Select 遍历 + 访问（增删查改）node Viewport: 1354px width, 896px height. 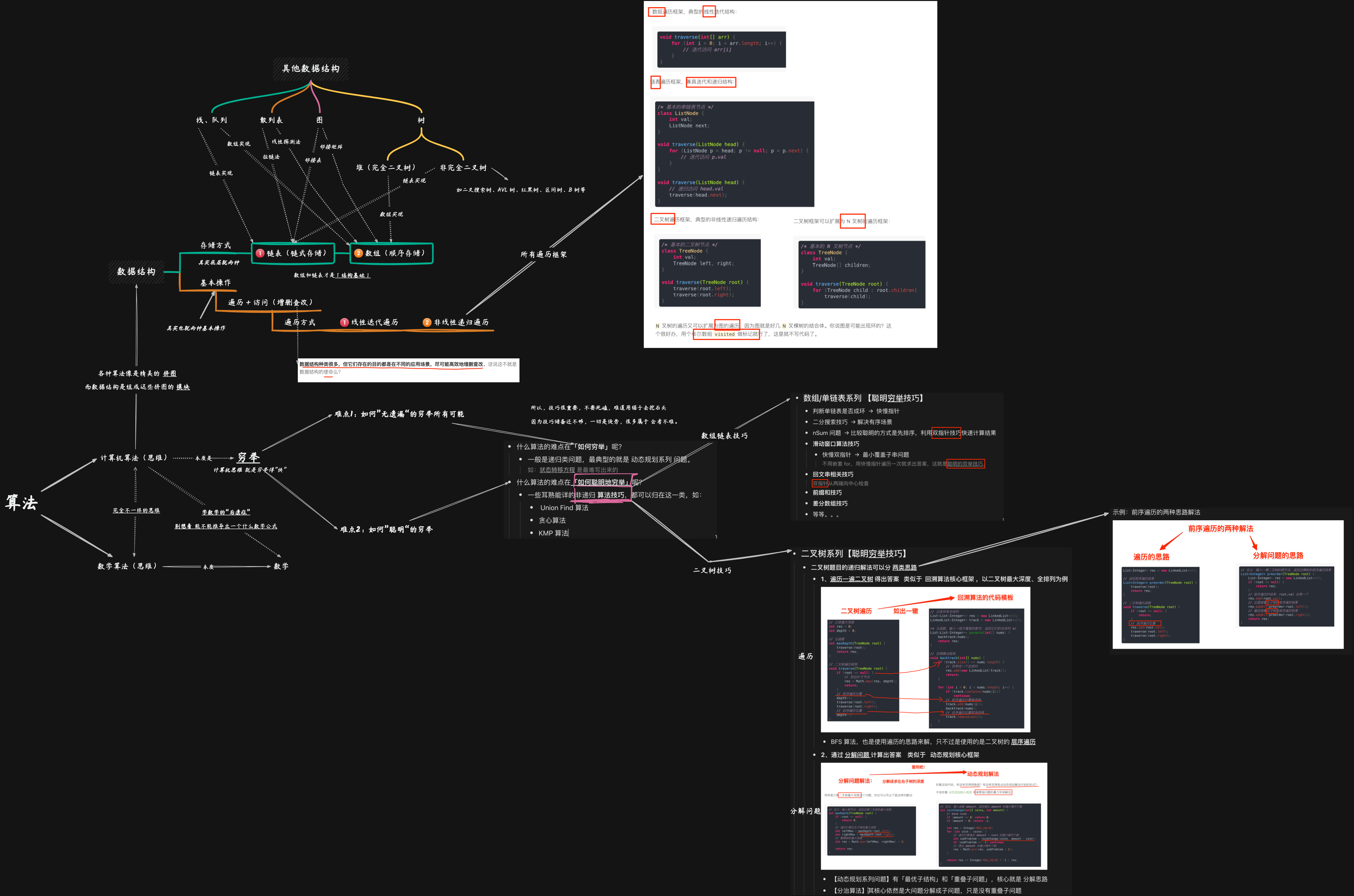(270, 302)
